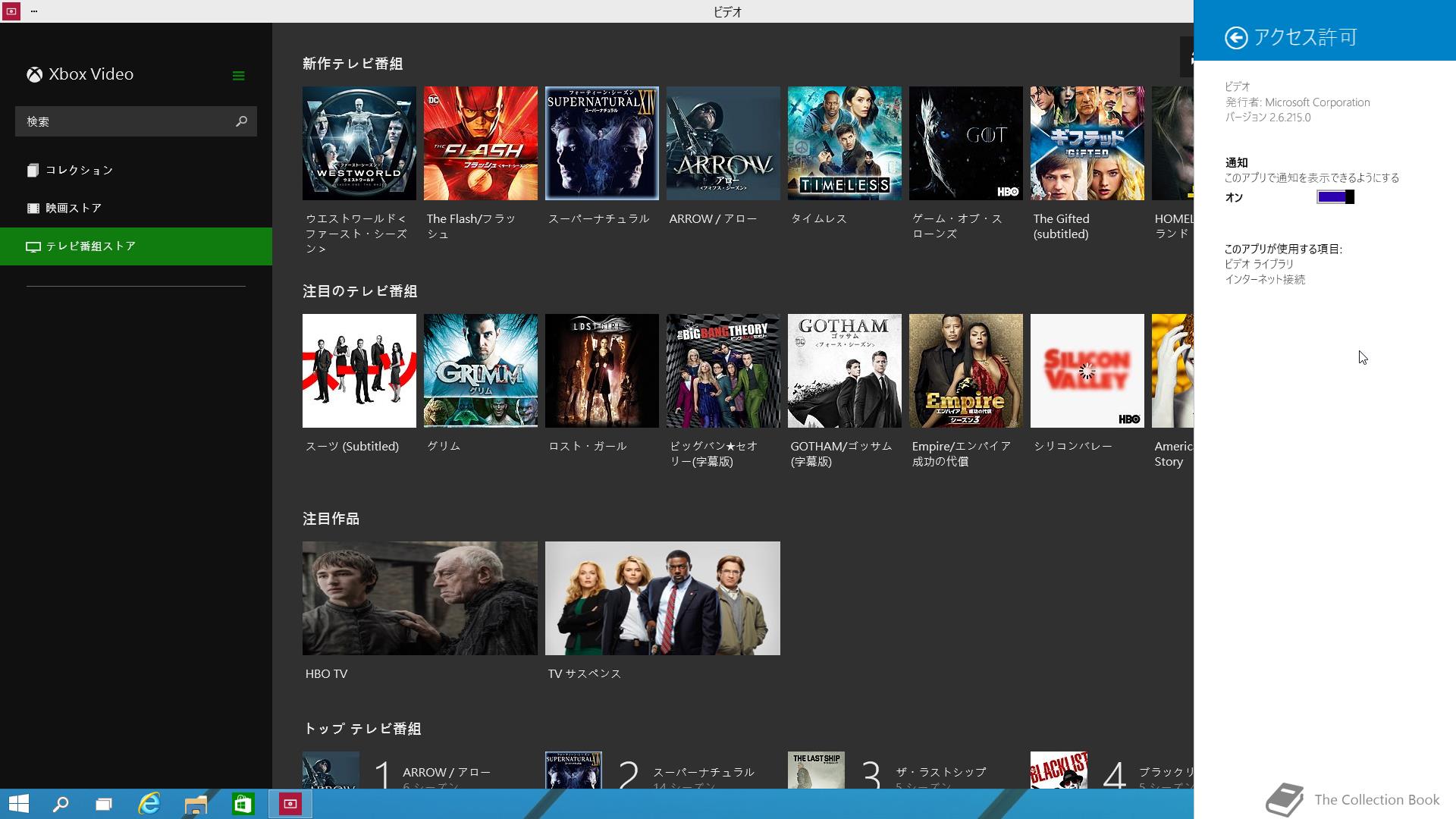The height and width of the screenshot is (819, 1456).
Task: Open the Game of Thrones GOT poster
Action: click(966, 143)
